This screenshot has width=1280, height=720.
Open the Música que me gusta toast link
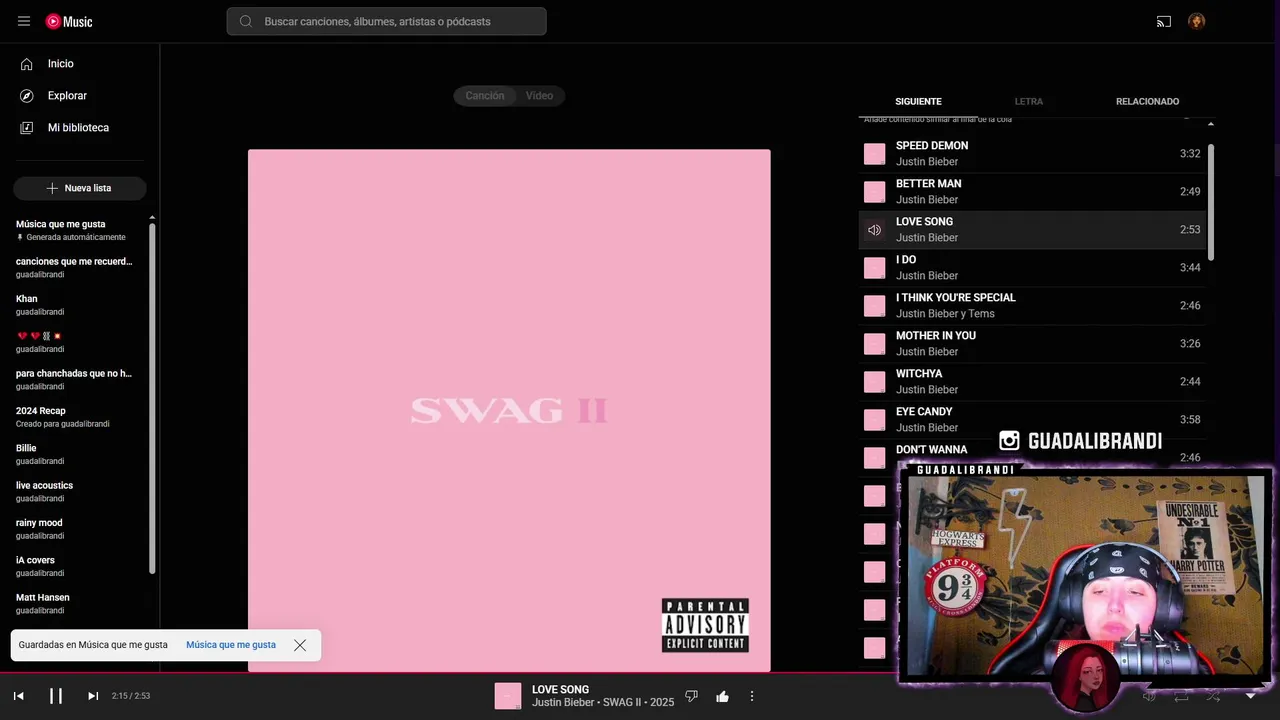point(231,645)
